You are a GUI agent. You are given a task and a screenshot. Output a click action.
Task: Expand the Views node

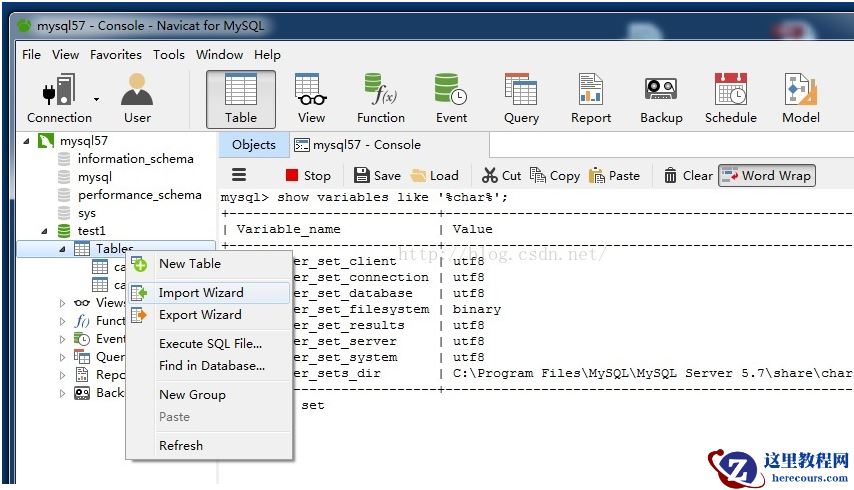[62, 303]
